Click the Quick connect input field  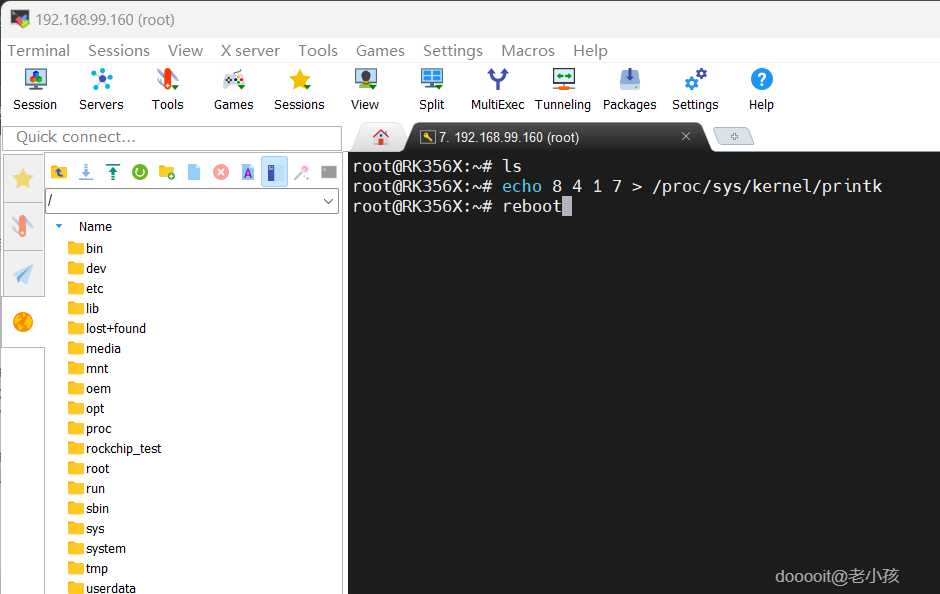(x=172, y=137)
